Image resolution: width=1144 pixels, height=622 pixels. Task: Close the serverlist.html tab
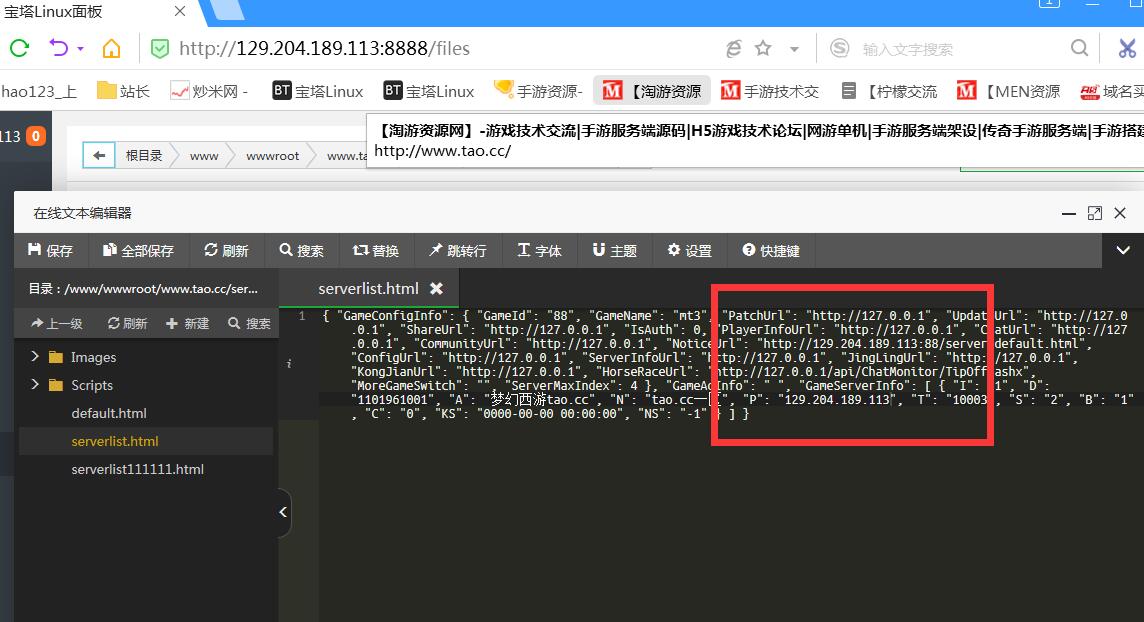[436, 288]
